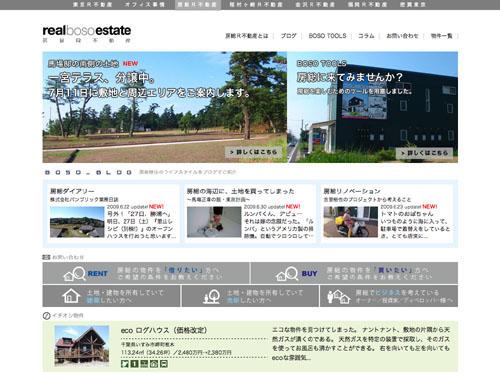The height and width of the screenshot is (377, 500).
Task: Click the tree and person icon in the middle gray banner
Action: [211, 296]
